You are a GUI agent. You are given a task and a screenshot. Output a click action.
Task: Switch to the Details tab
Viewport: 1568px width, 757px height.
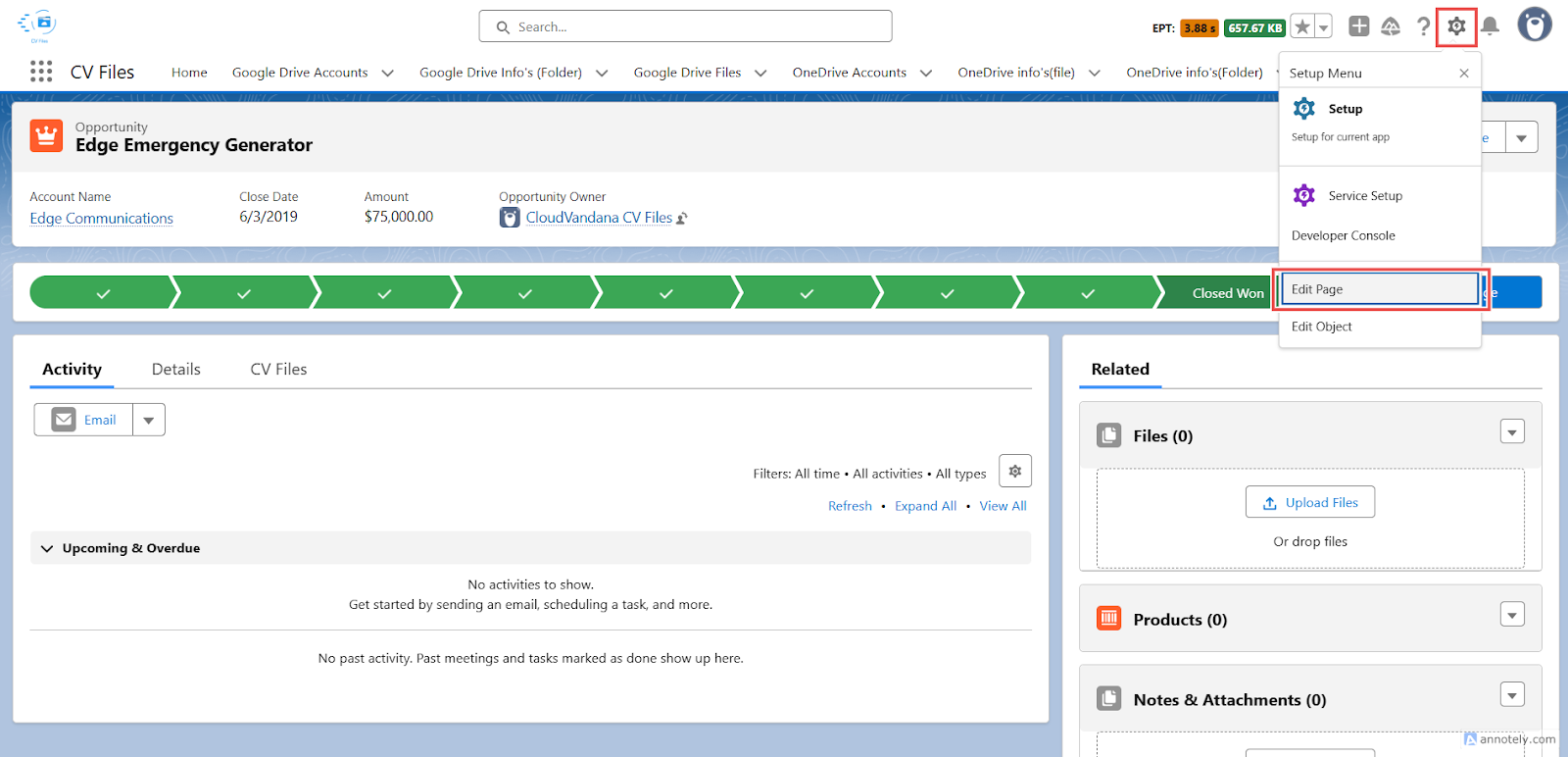(176, 370)
